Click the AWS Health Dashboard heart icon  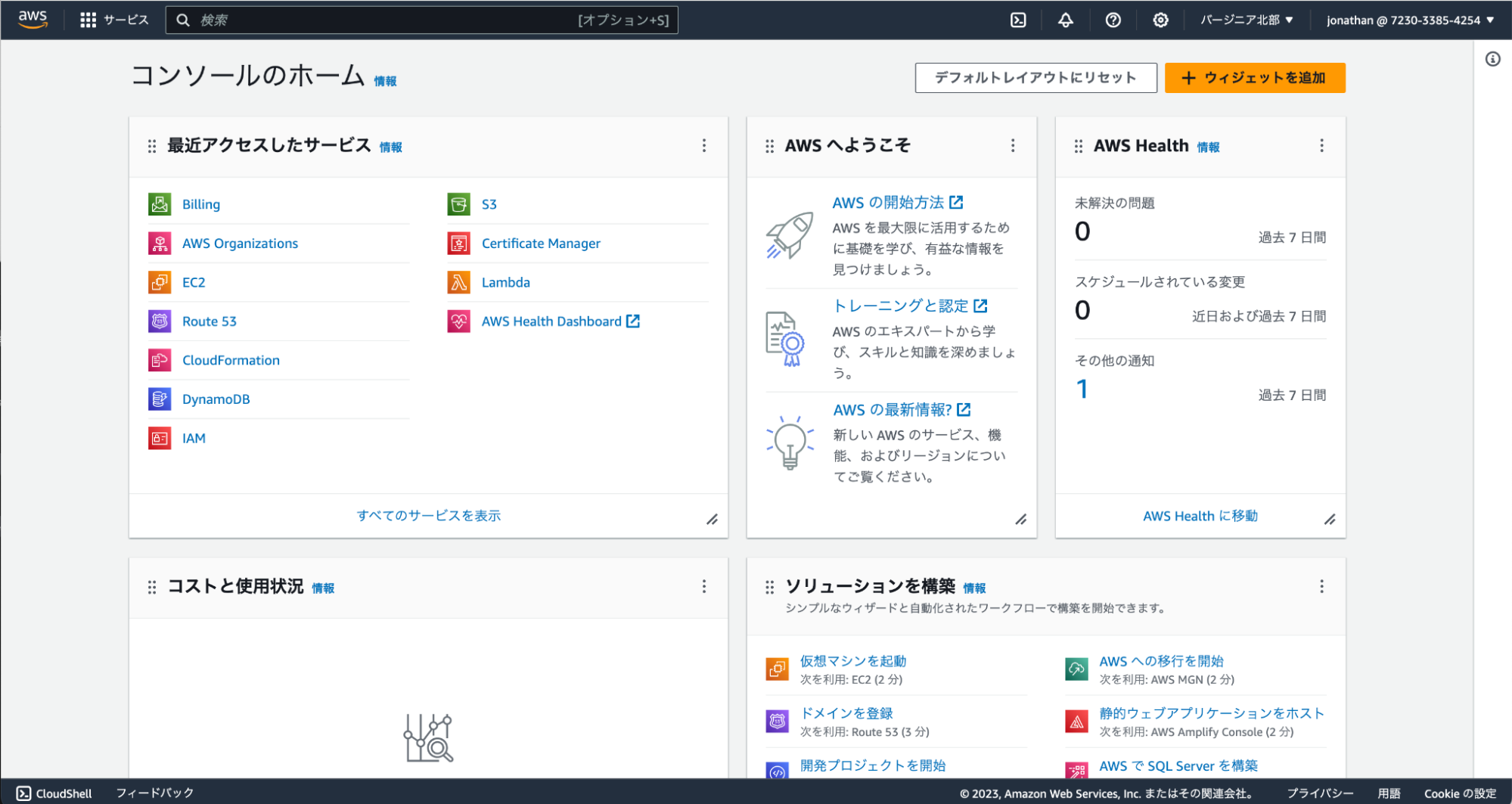point(458,321)
